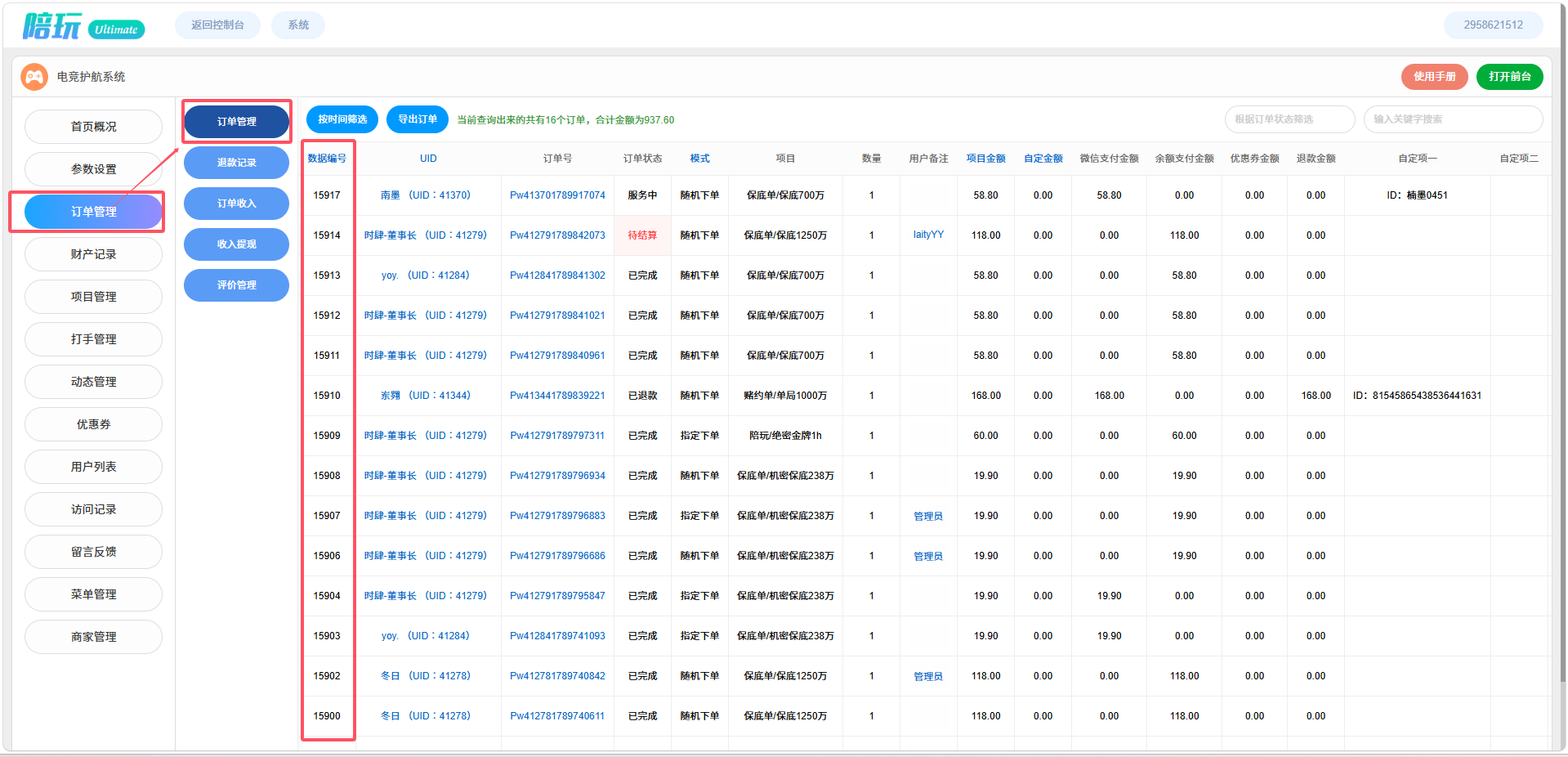Open 用户列表 in the sidebar
Screen dimensions: 1568x757
[93, 467]
